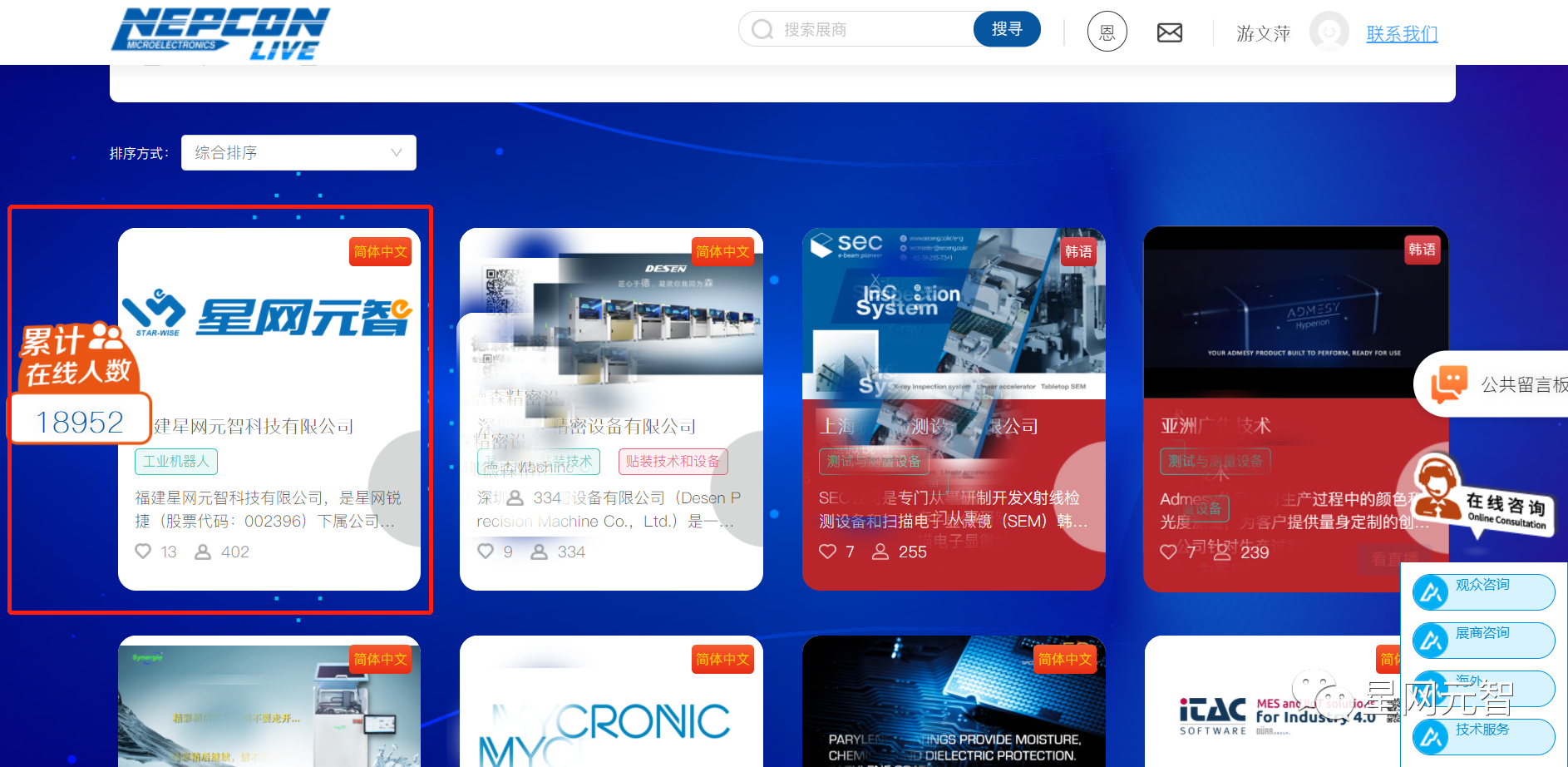Click the visitor icon showing 334 under DESEN card
1568x767 pixels.
click(x=539, y=552)
